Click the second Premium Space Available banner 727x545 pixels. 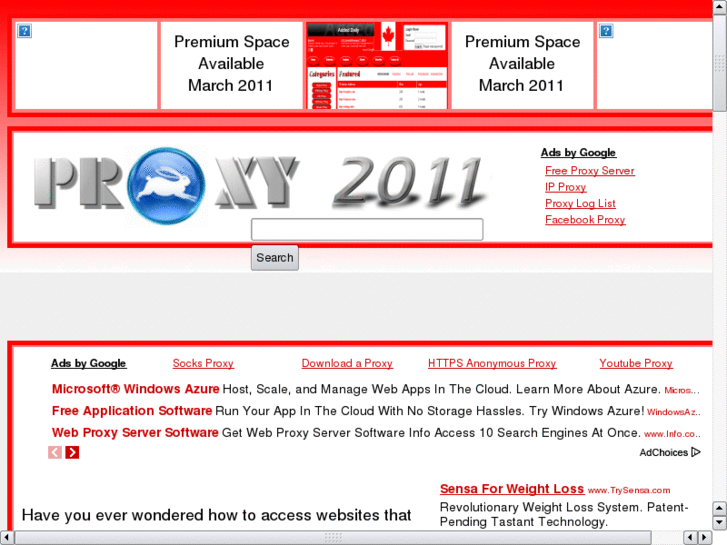click(522, 64)
